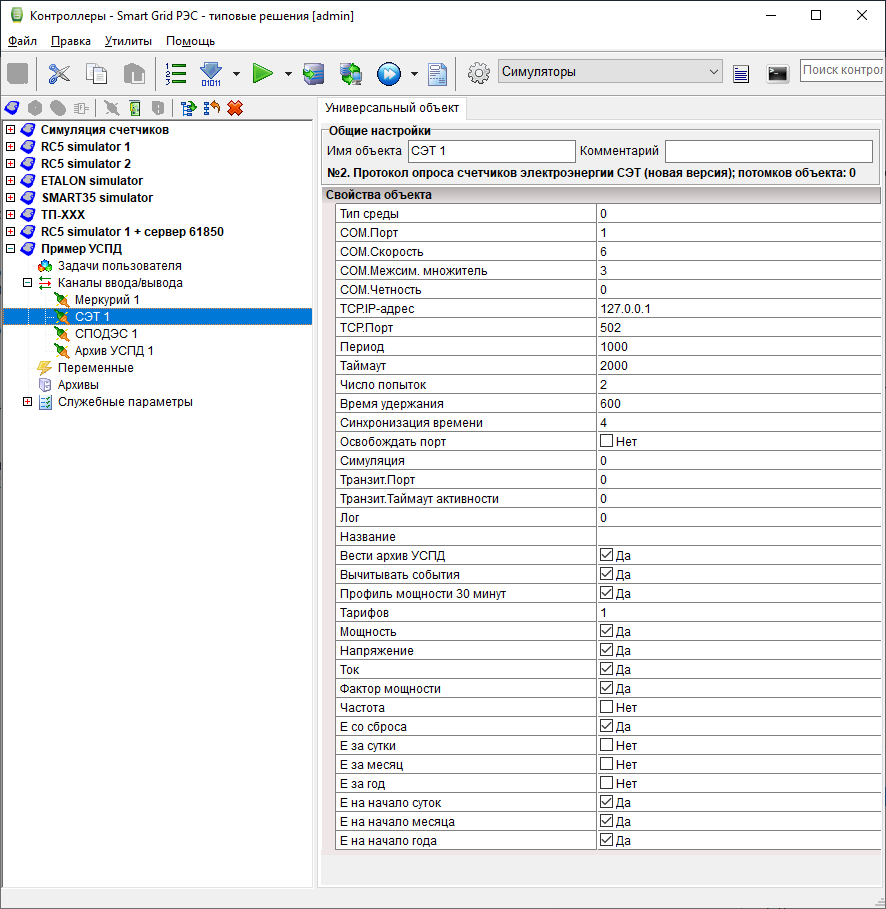Image resolution: width=886 pixels, height=909 pixels.
Task: Click the scissors cut icon in toolbar
Action: pyautogui.click(x=60, y=73)
